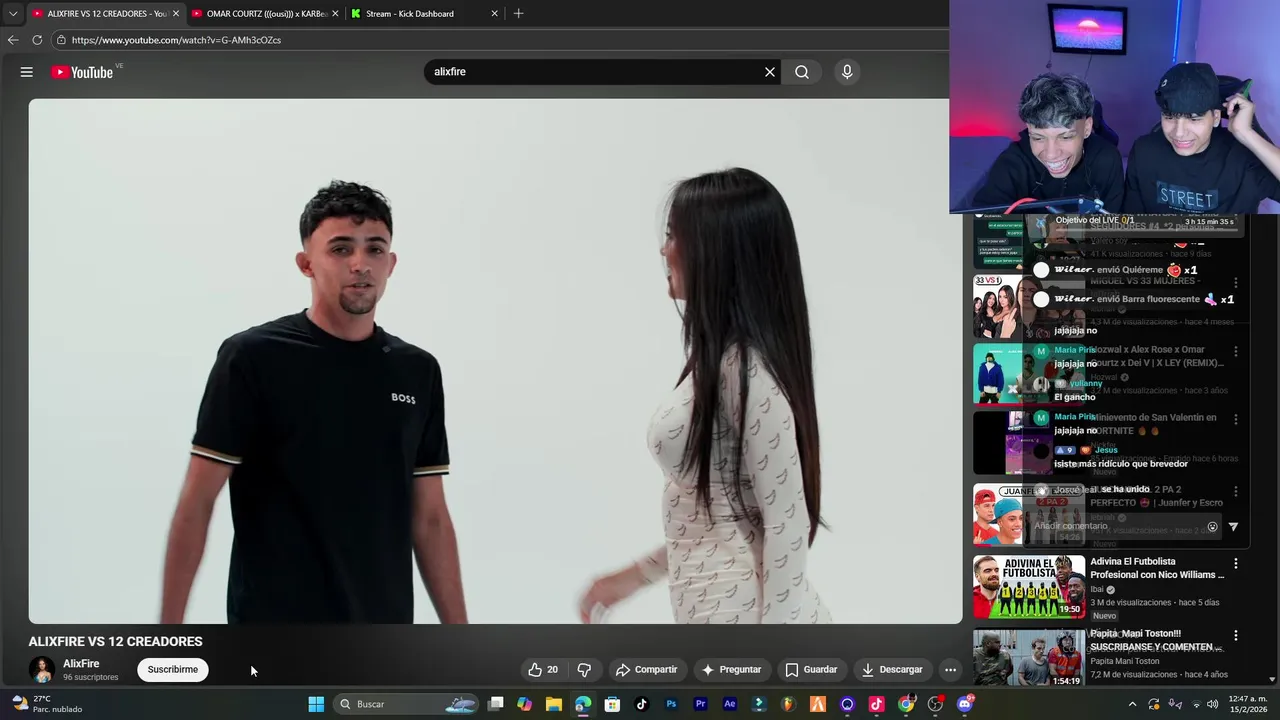
Task: Open JUANFER 2 PA 2 video thumbnail
Action: click(x=1029, y=515)
